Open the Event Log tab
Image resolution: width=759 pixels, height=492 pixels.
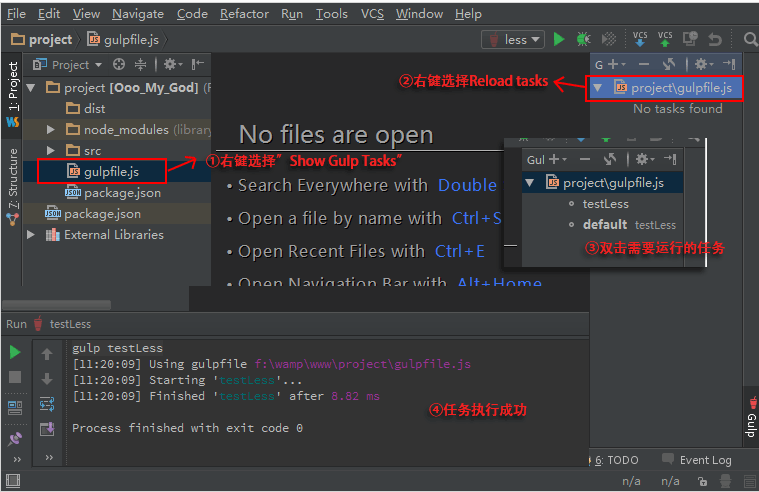pos(698,460)
